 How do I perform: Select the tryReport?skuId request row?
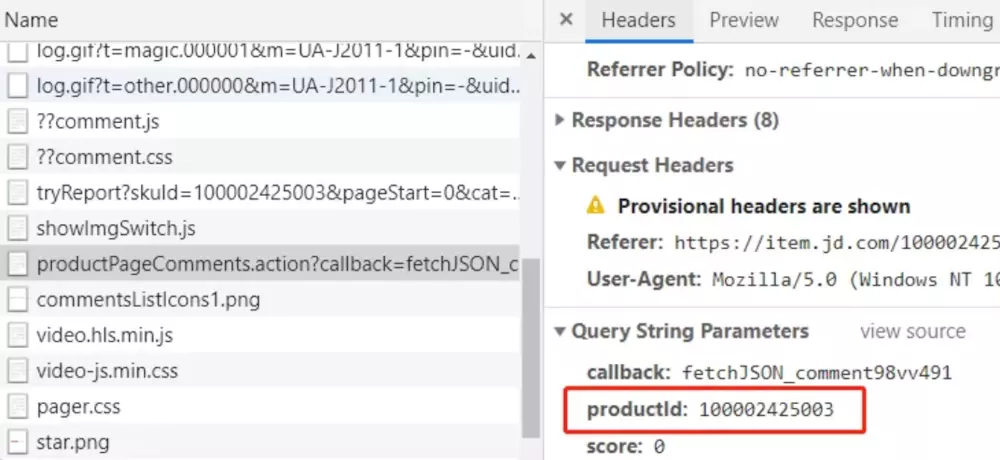[x=277, y=193]
